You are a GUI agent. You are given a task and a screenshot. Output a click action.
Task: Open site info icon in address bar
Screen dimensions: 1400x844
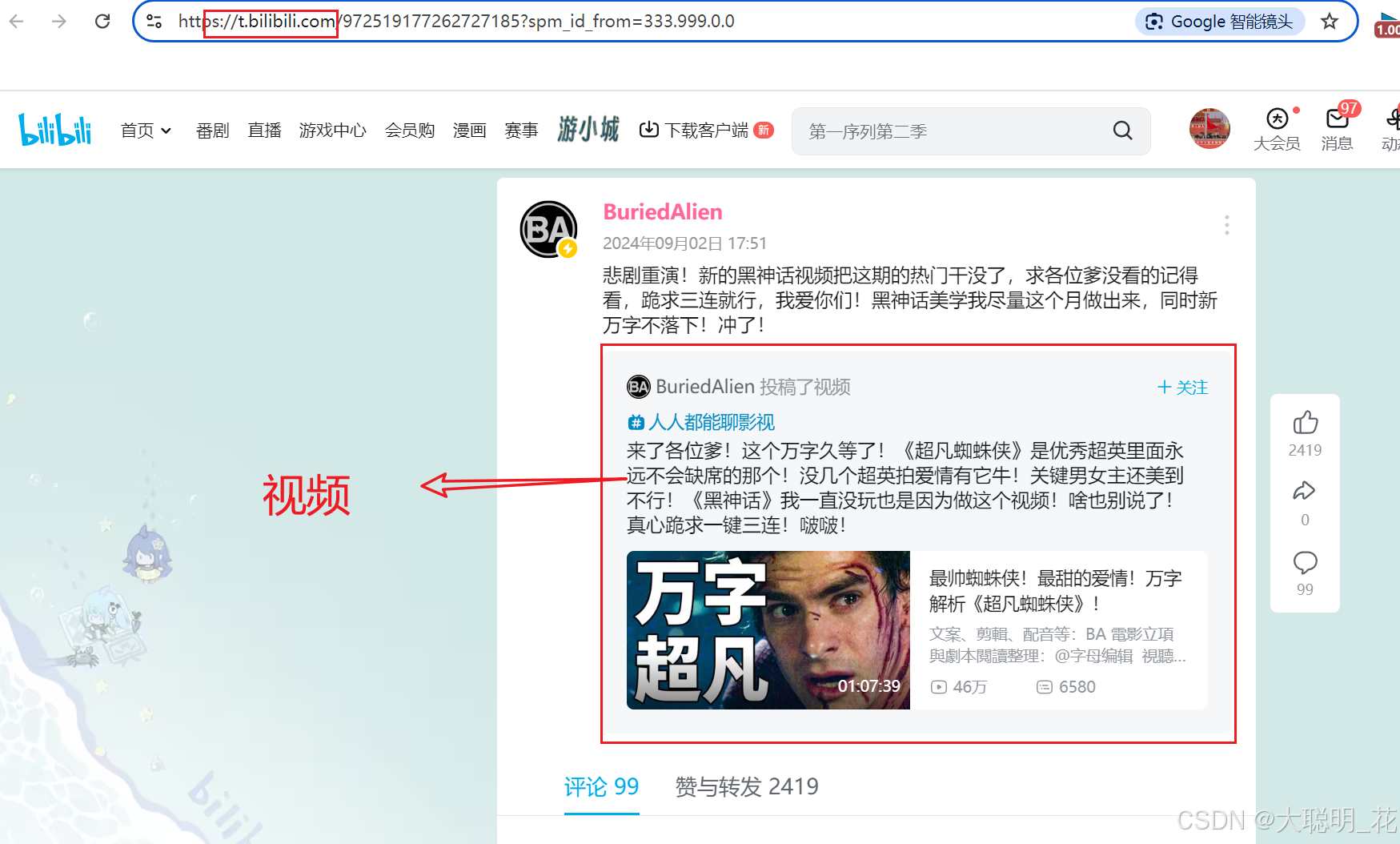pos(154,22)
